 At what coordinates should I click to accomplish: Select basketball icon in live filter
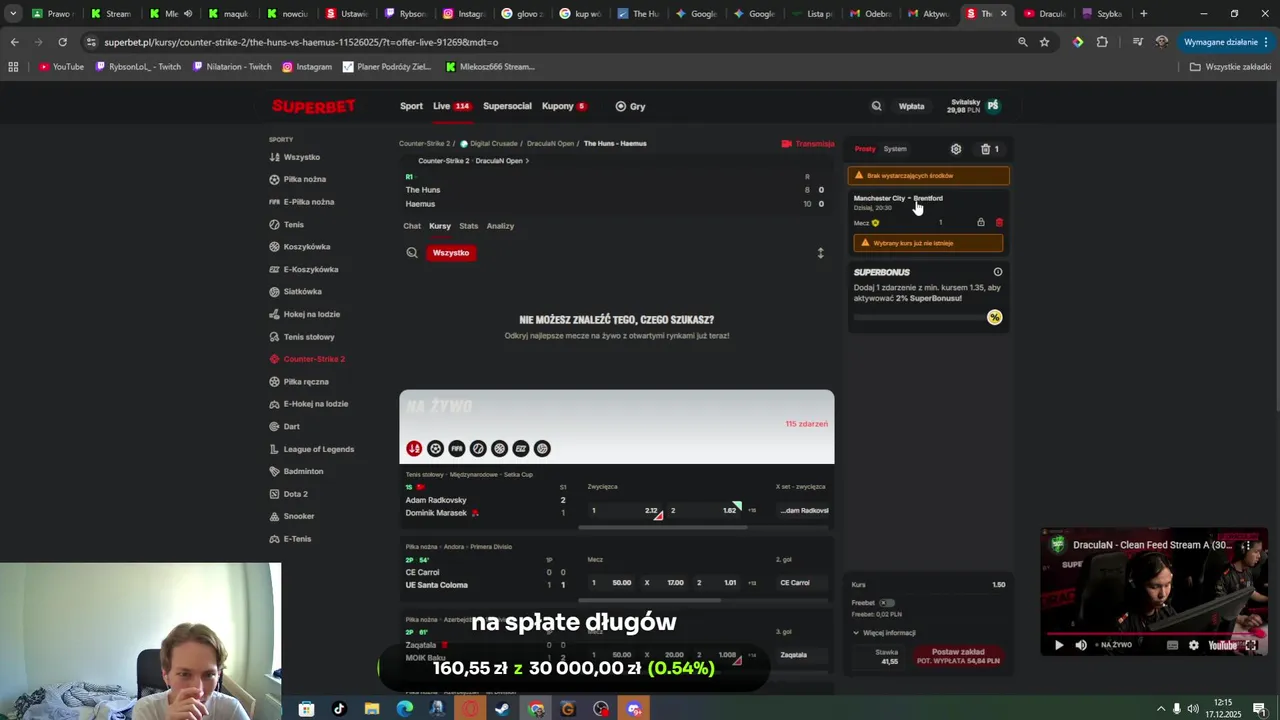click(499, 448)
